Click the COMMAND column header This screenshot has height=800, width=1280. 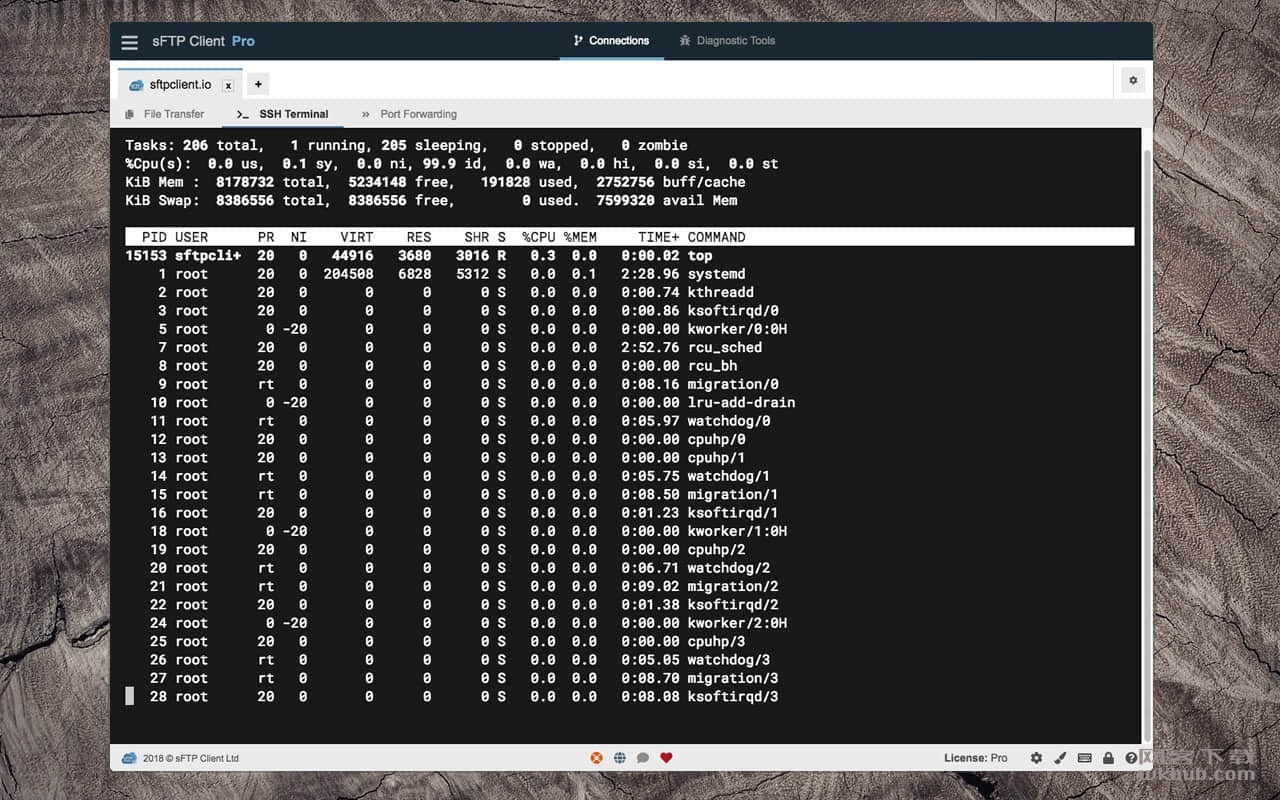tap(716, 237)
